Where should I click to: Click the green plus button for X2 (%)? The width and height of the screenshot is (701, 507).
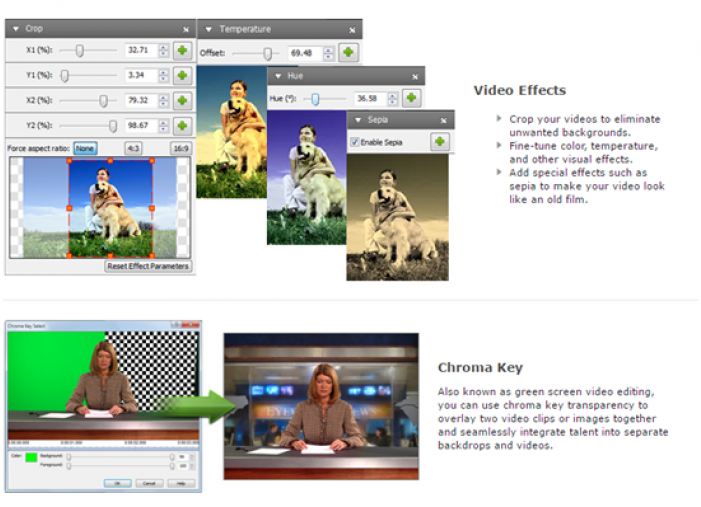click(x=182, y=100)
